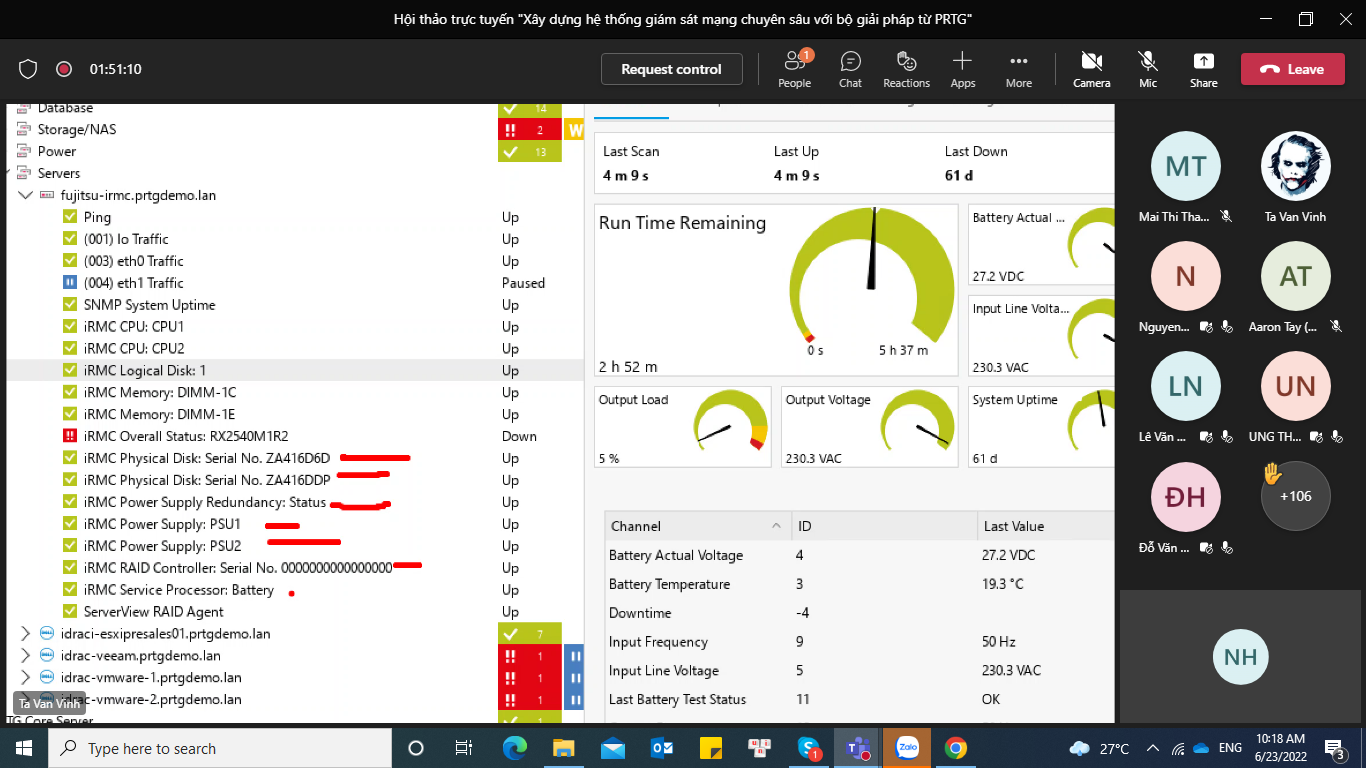1366x768 pixels.
Task: Open File Explorer from the taskbar
Action: [564, 748]
